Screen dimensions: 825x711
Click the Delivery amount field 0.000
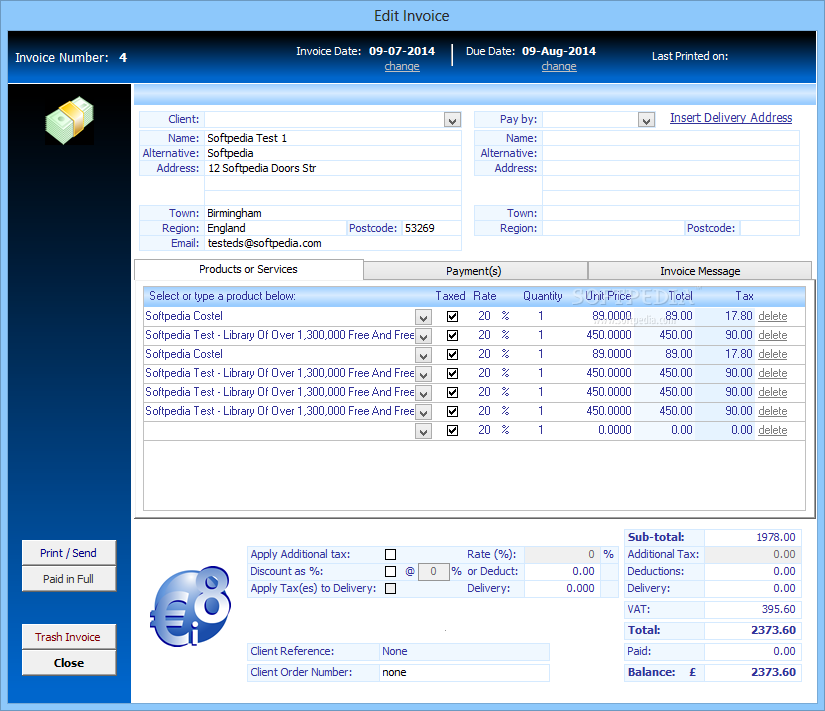click(562, 588)
